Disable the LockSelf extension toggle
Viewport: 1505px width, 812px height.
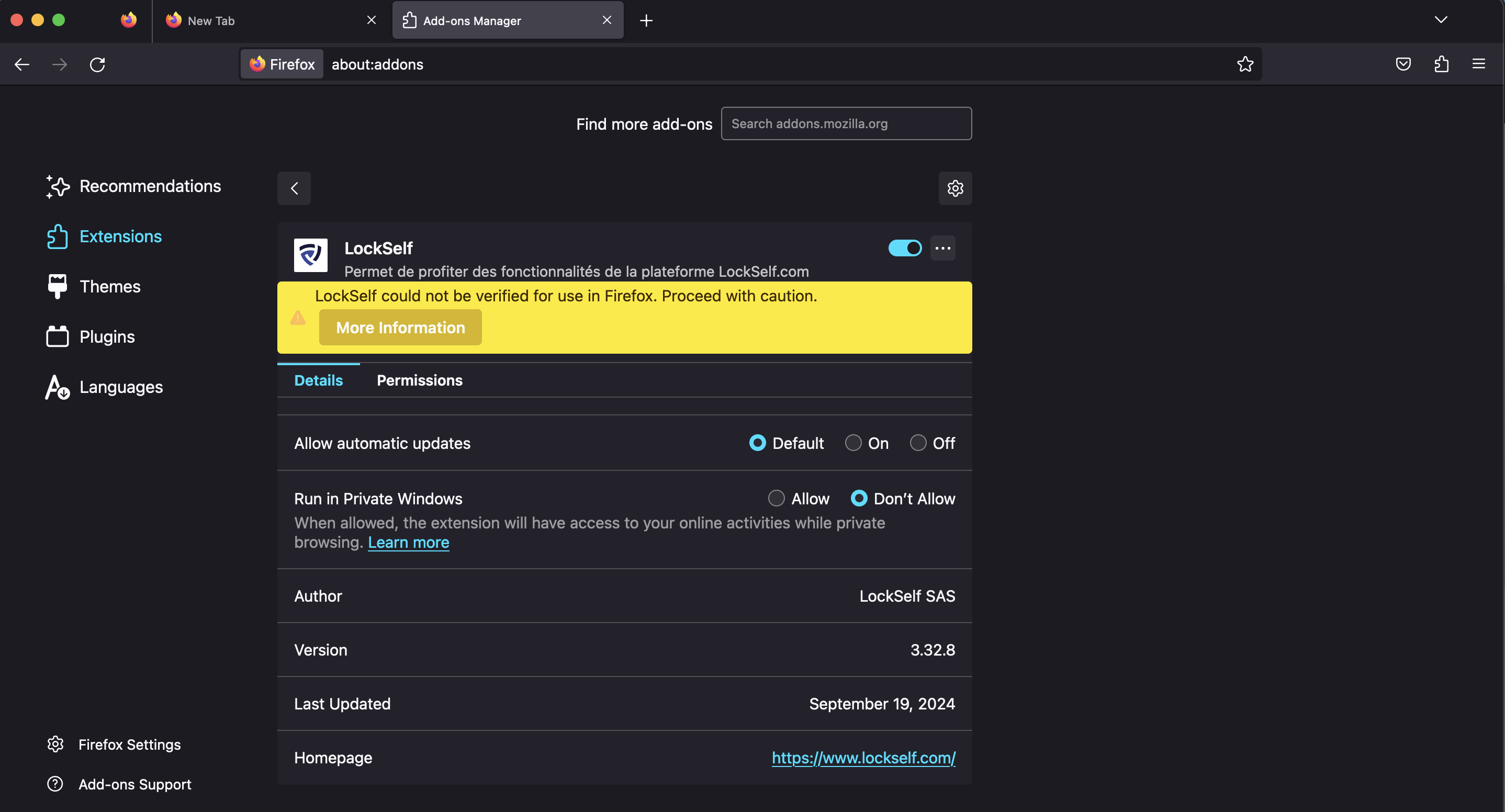(x=905, y=249)
